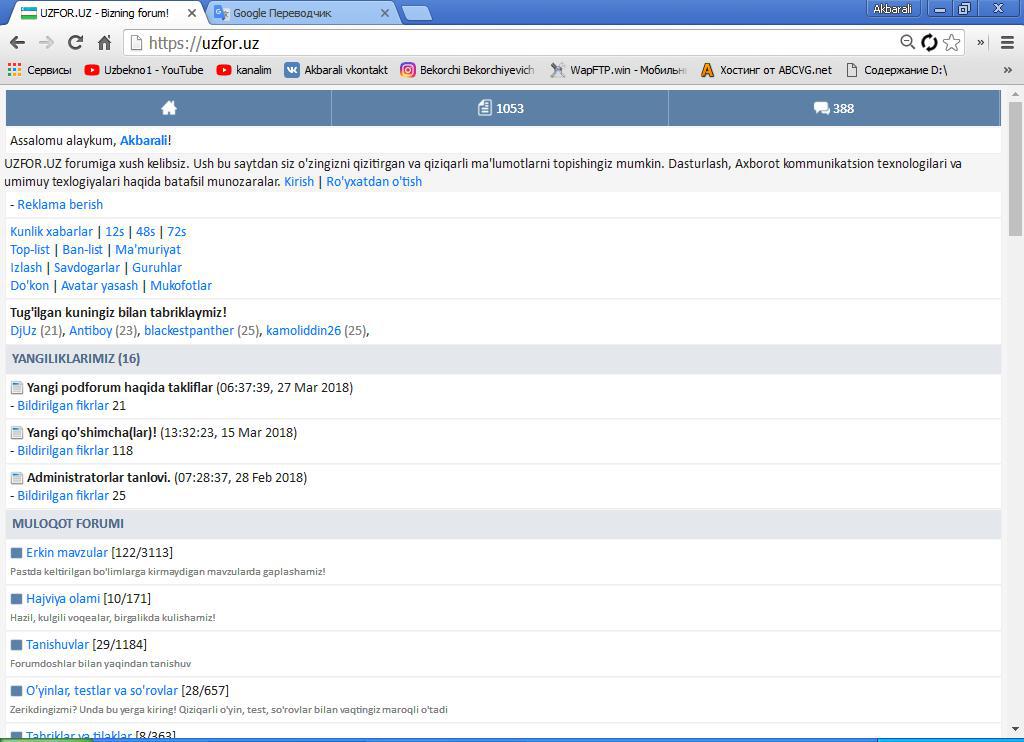The image size is (1024, 742).
Task: Click the browser reload button
Action: pos(75,43)
